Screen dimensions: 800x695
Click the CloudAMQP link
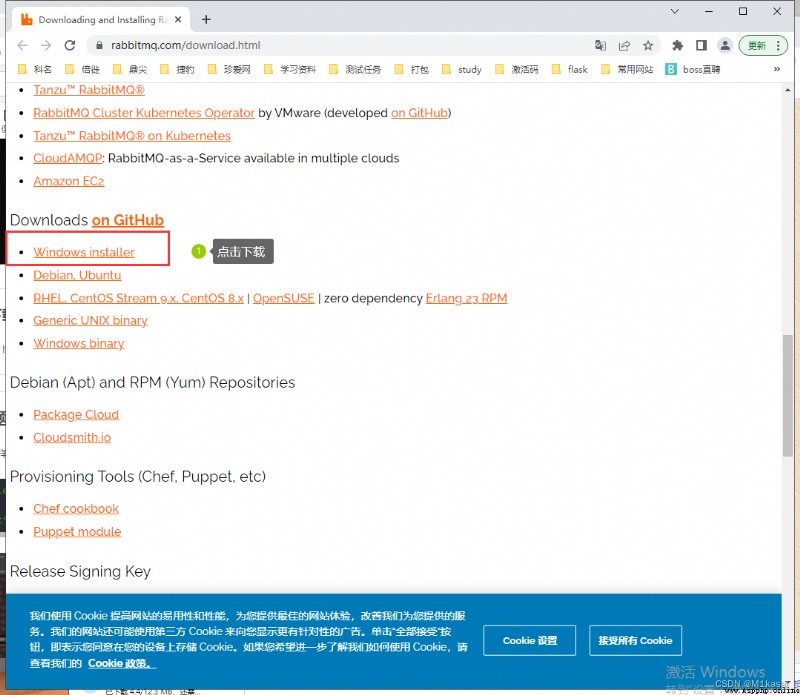[68, 158]
